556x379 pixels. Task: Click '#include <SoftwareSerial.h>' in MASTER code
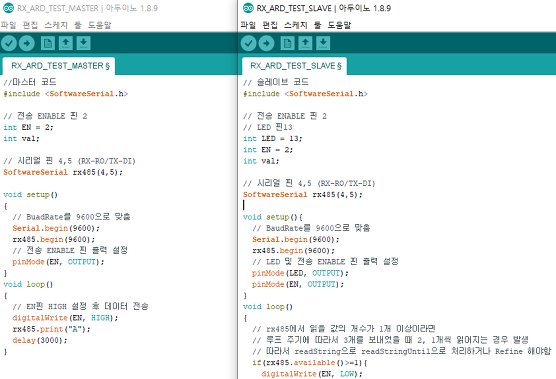click(66, 94)
